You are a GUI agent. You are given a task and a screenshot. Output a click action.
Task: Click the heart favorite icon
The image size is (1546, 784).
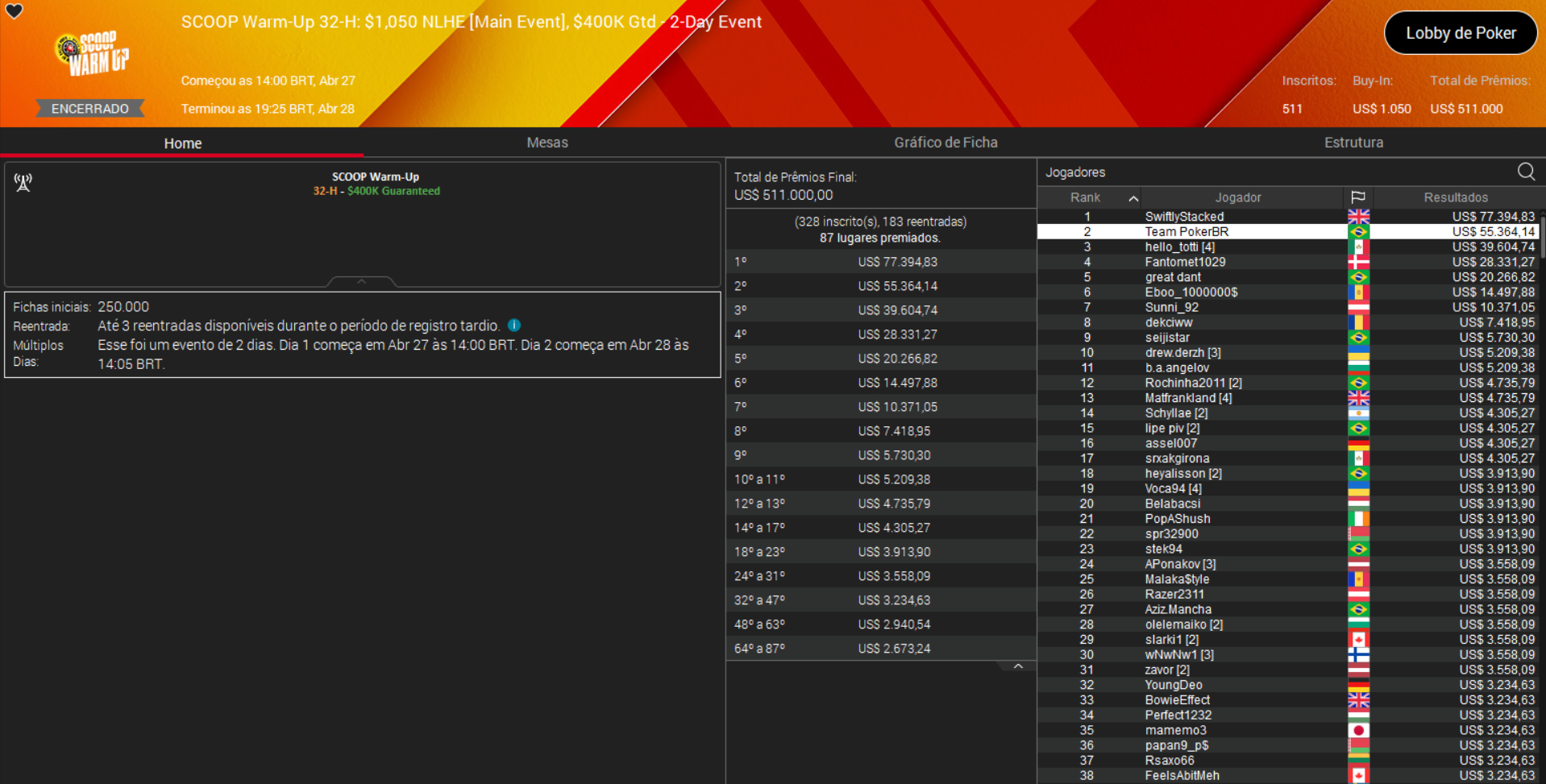point(15,11)
